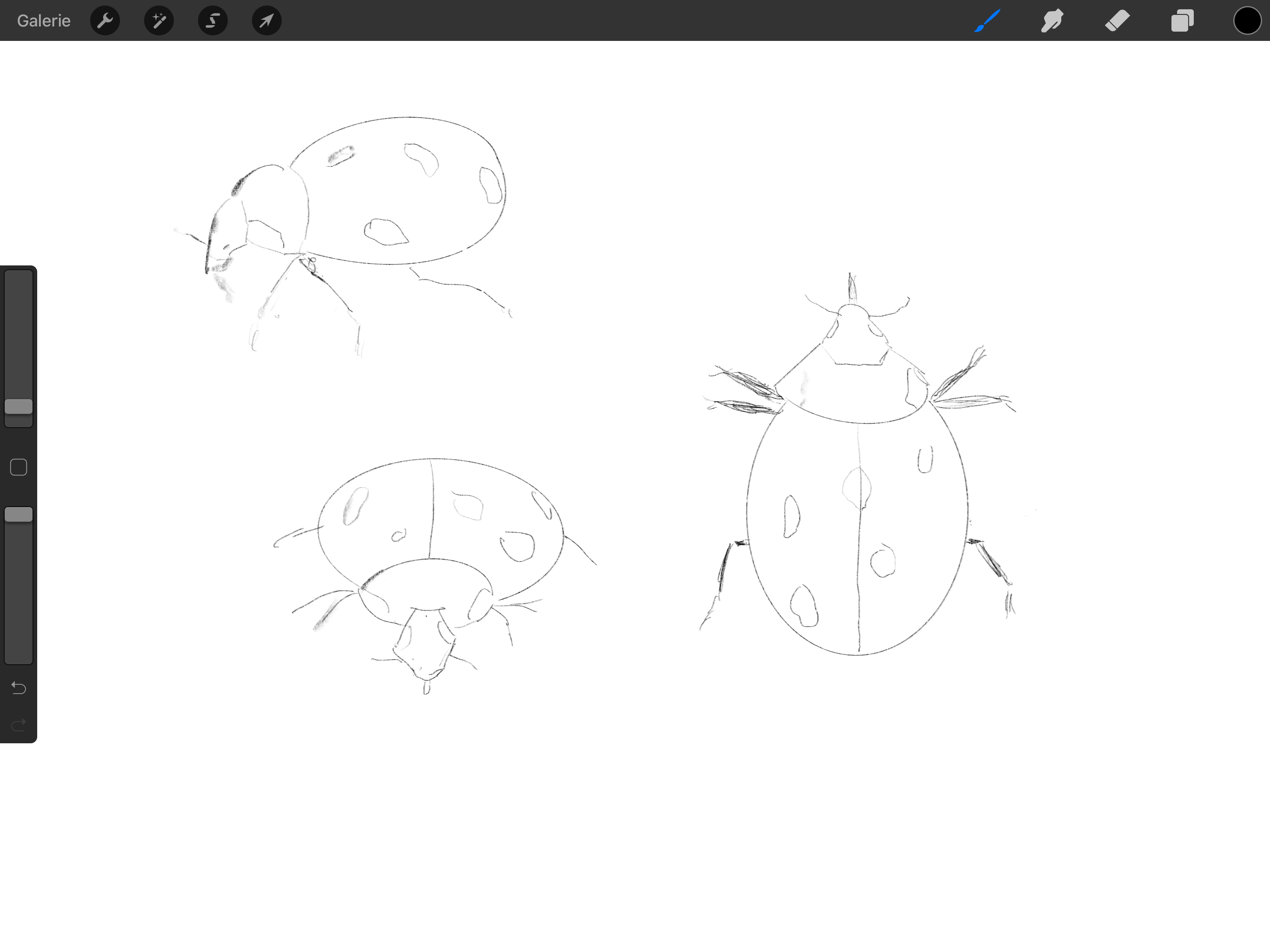Click top of brush size slider track
The image size is (1270, 952).
pos(19,278)
